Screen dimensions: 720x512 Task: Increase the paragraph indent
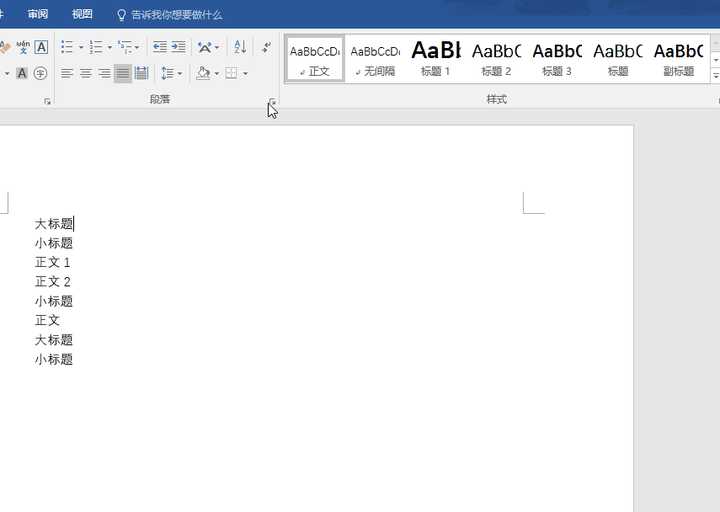click(179, 47)
